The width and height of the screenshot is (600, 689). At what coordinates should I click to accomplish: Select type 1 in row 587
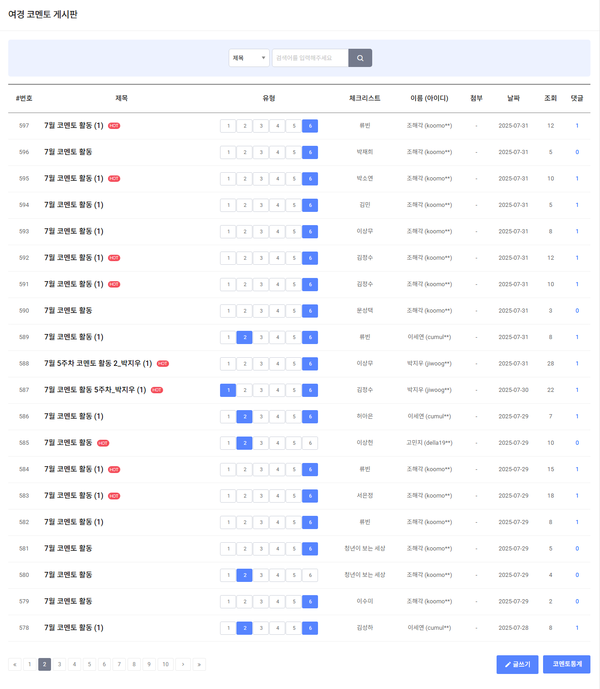coord(228,390)
